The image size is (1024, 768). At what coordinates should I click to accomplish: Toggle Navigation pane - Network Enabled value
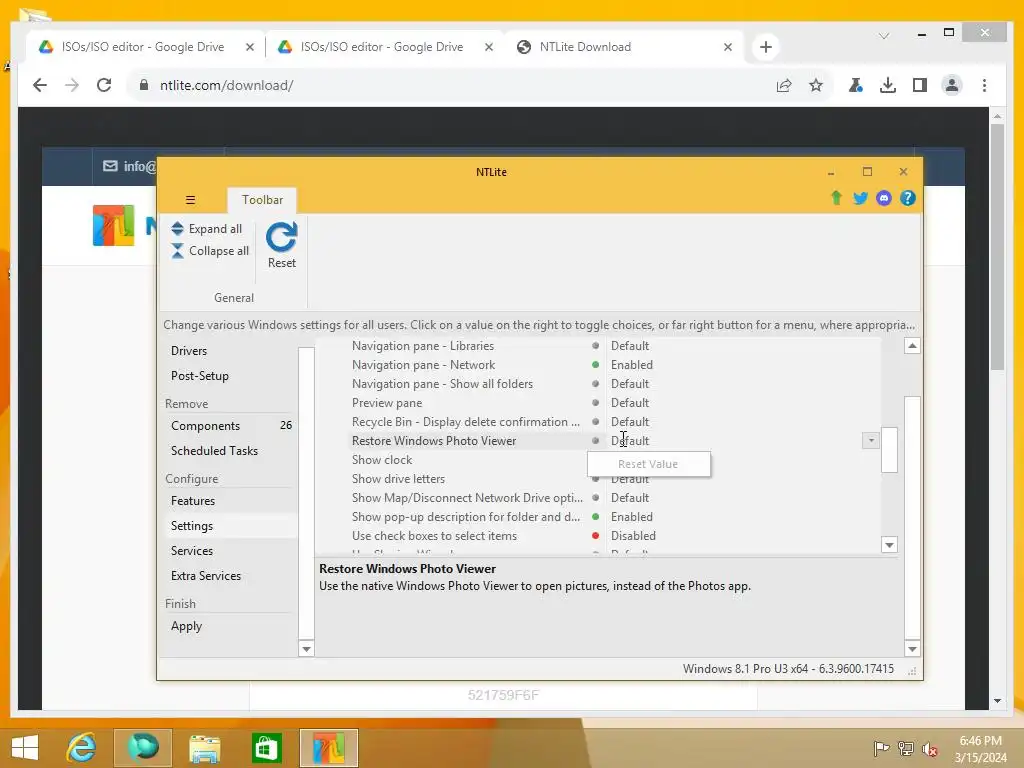point(632,364)
